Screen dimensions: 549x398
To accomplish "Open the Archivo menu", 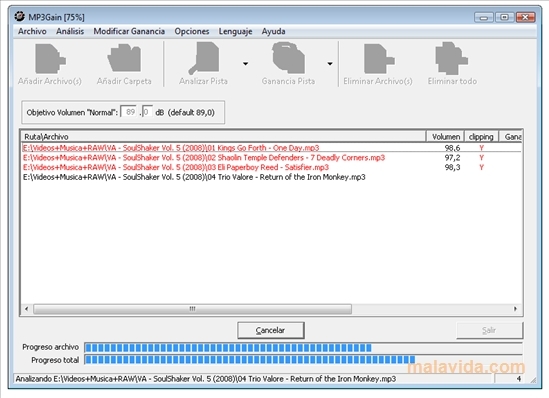I will pos(32,32).
